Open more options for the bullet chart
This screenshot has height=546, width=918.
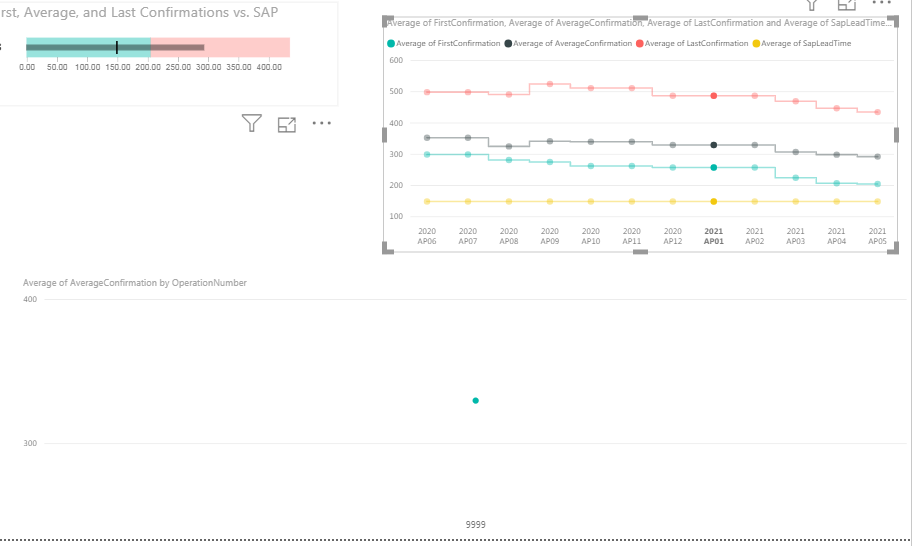[x=321, y=123]
